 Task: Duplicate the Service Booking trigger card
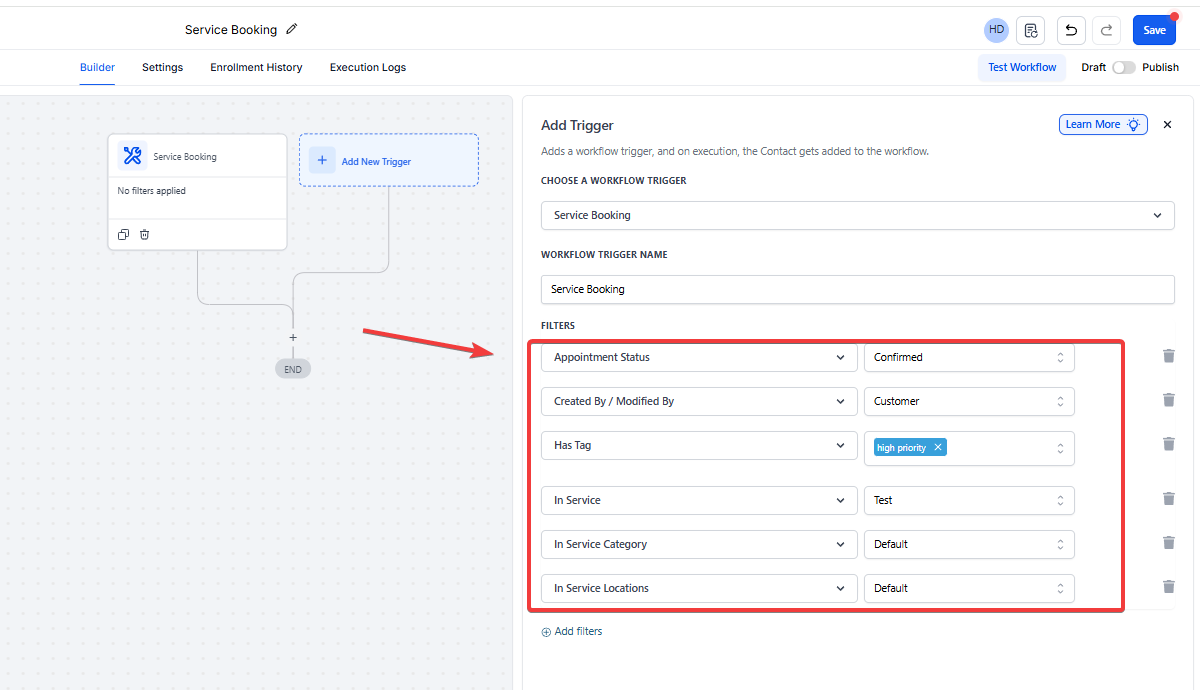123,235
